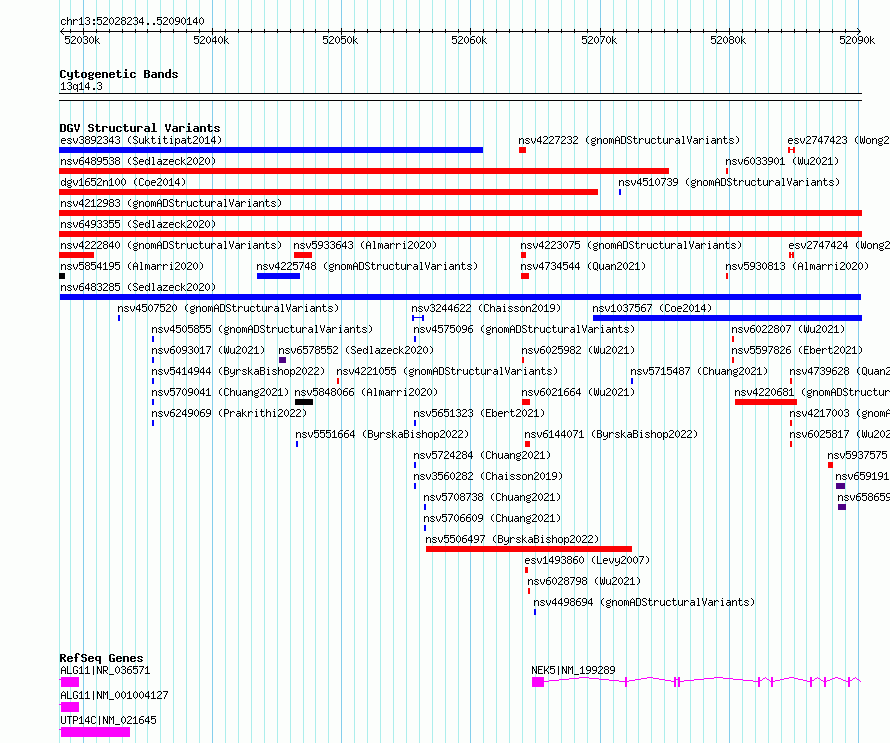This screenshot has width=890, height=743.
Task: Select nsv4223075 (gnomADStructuralVariants) label
Action: pyautogui.click(x=631, y=245)
